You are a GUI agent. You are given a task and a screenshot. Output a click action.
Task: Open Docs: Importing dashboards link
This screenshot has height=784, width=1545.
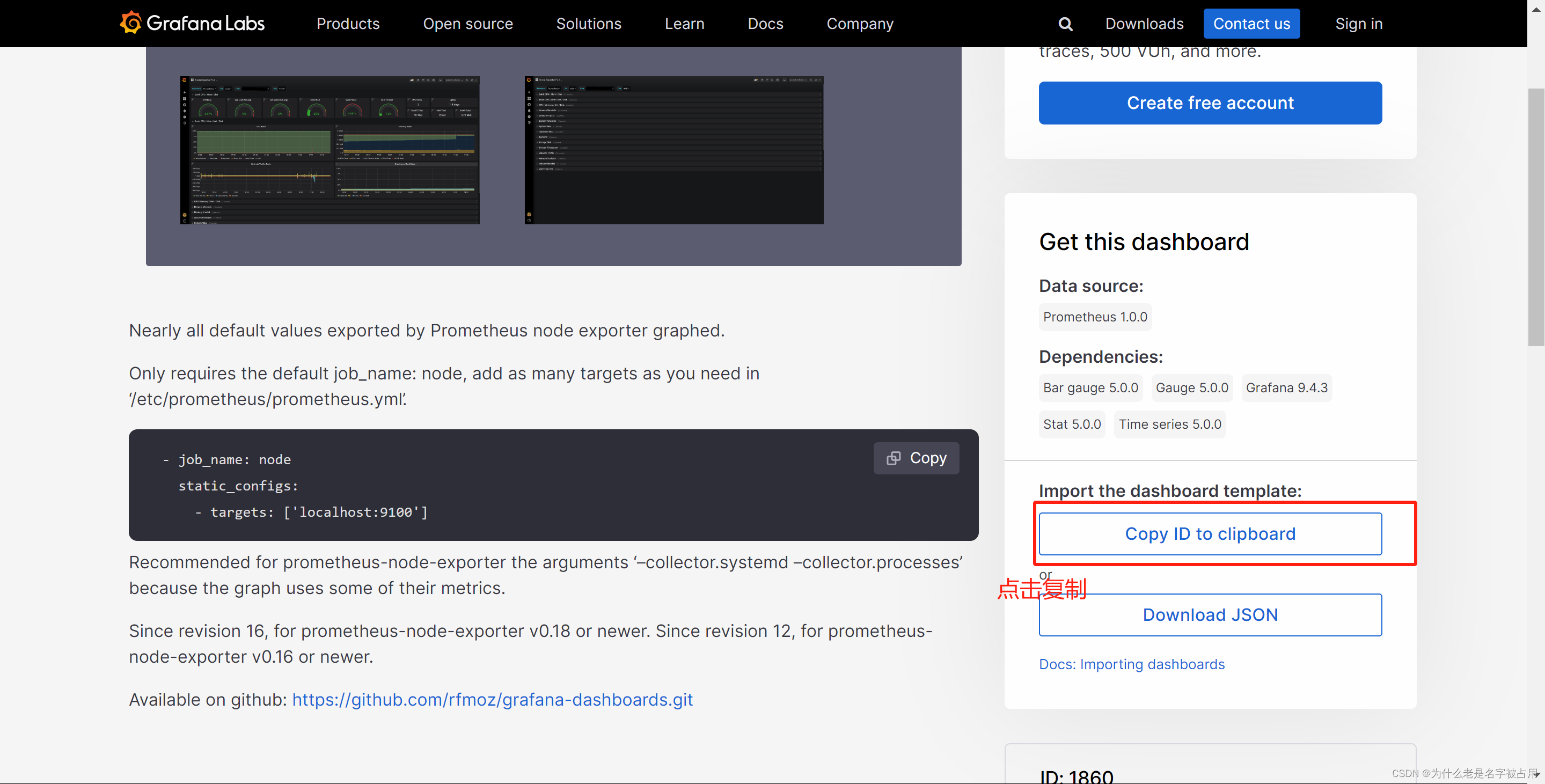coord(1132,664)
